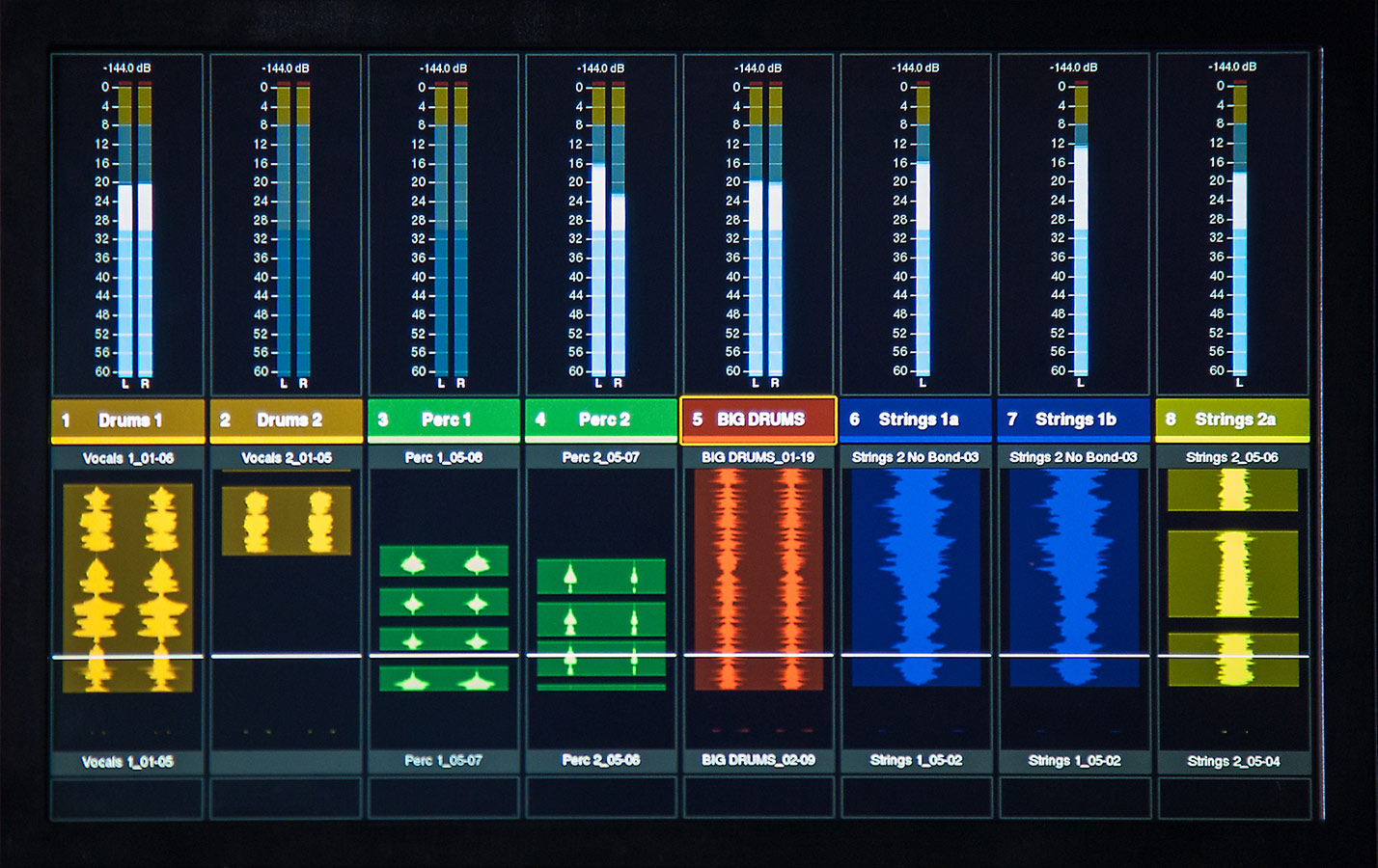Screen dimensions: 1378x868
Task: Select the orange BIG DRUMS waveform clip
Action: point(758,579)
